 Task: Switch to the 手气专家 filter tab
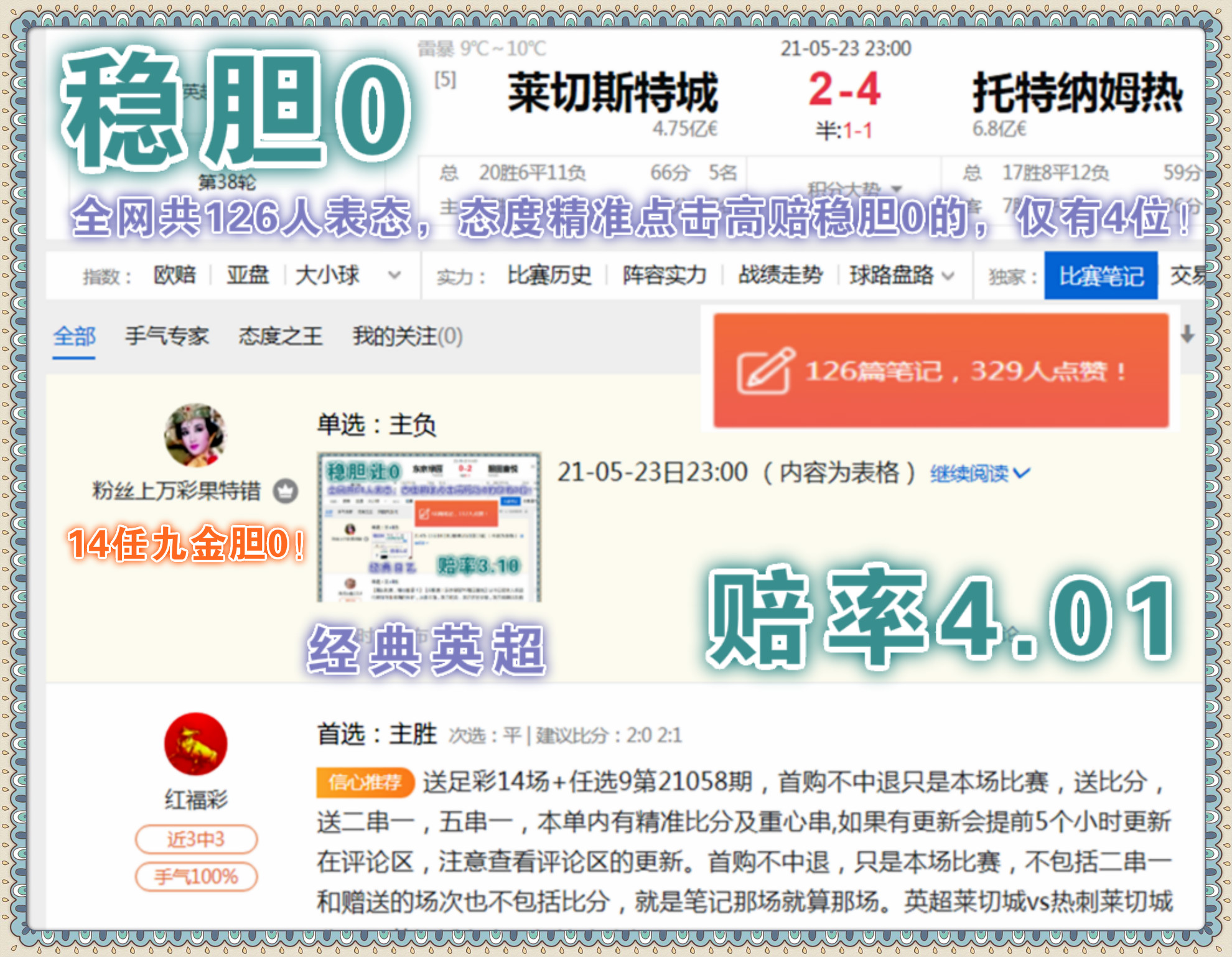(167, 337)
